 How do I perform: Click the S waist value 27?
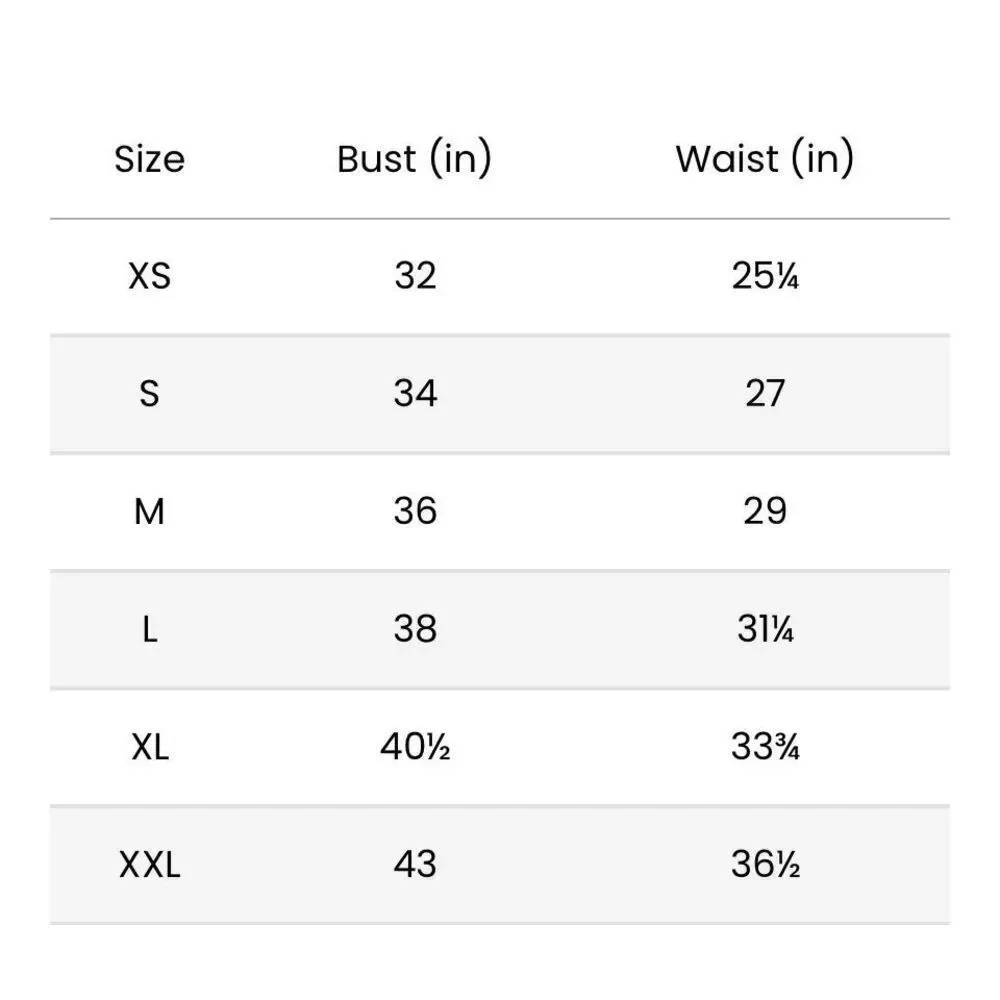click(765, 394)
